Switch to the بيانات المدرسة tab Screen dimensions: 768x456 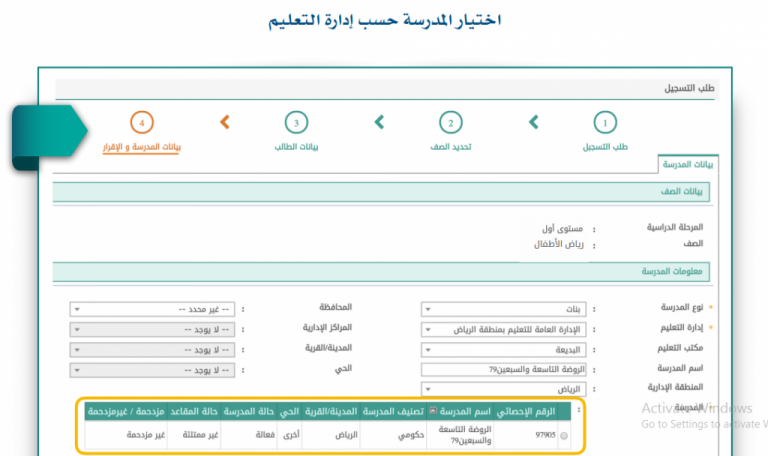tap(688, 164)
